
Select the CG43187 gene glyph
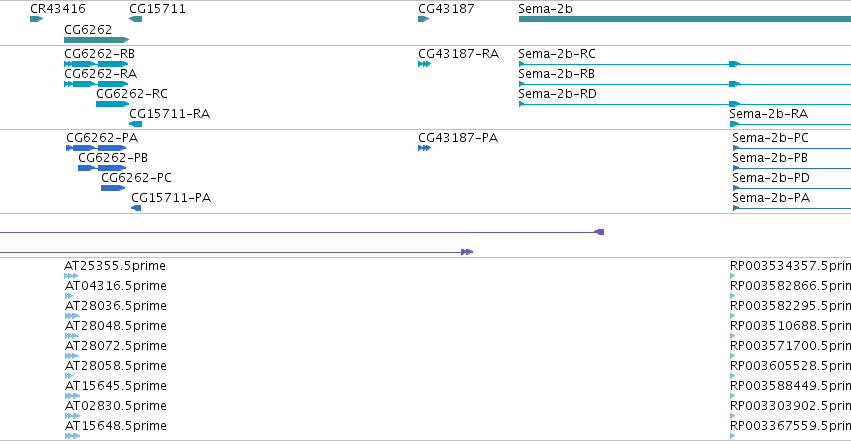pos(423,19)
